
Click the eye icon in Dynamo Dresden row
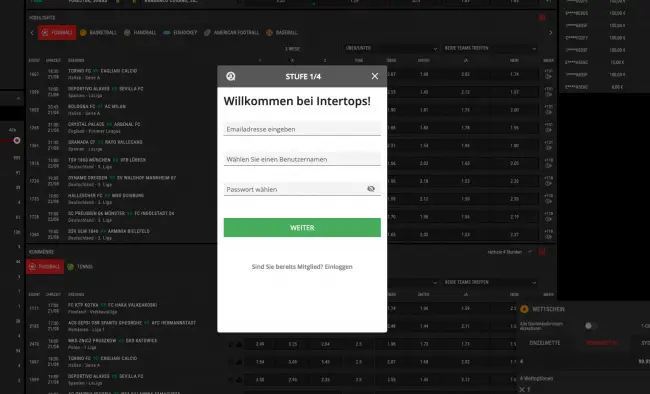[x=548, y=183]
